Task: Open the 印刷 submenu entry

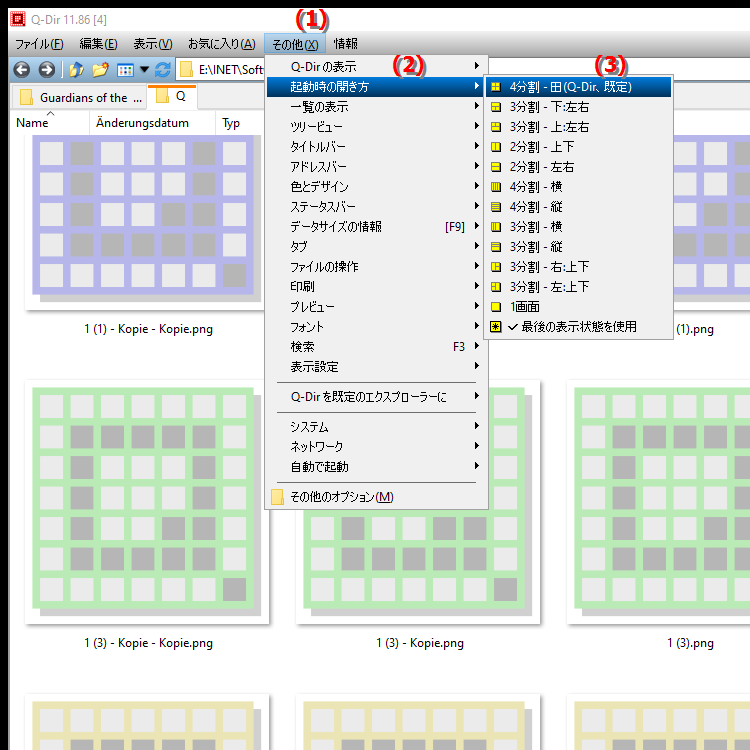Action: click(x=377, y=287)
